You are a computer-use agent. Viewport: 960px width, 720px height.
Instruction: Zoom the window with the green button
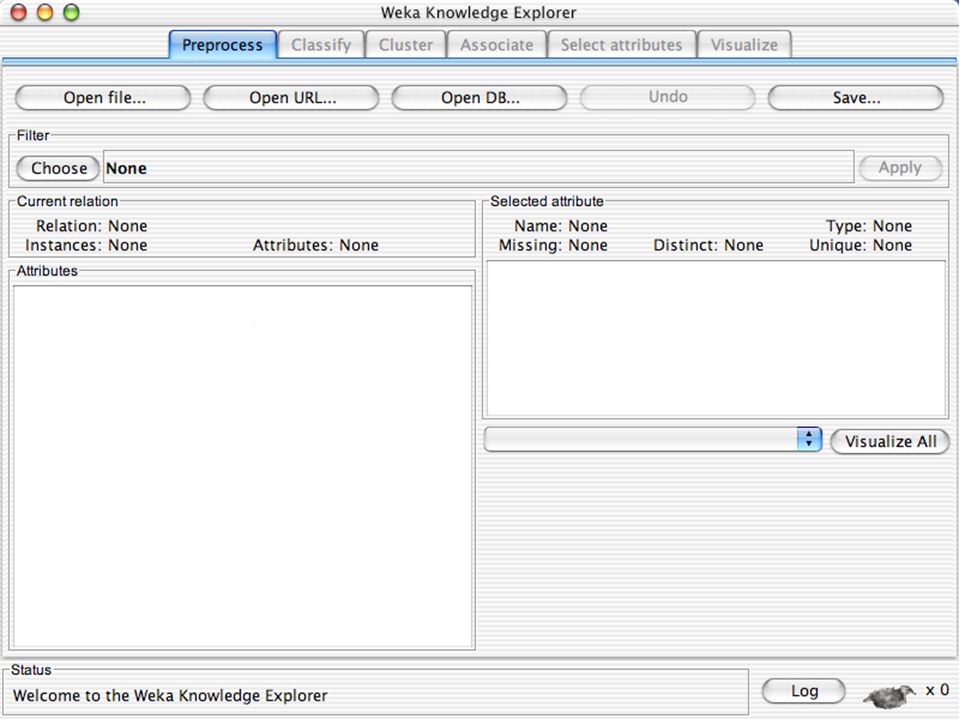72,12
